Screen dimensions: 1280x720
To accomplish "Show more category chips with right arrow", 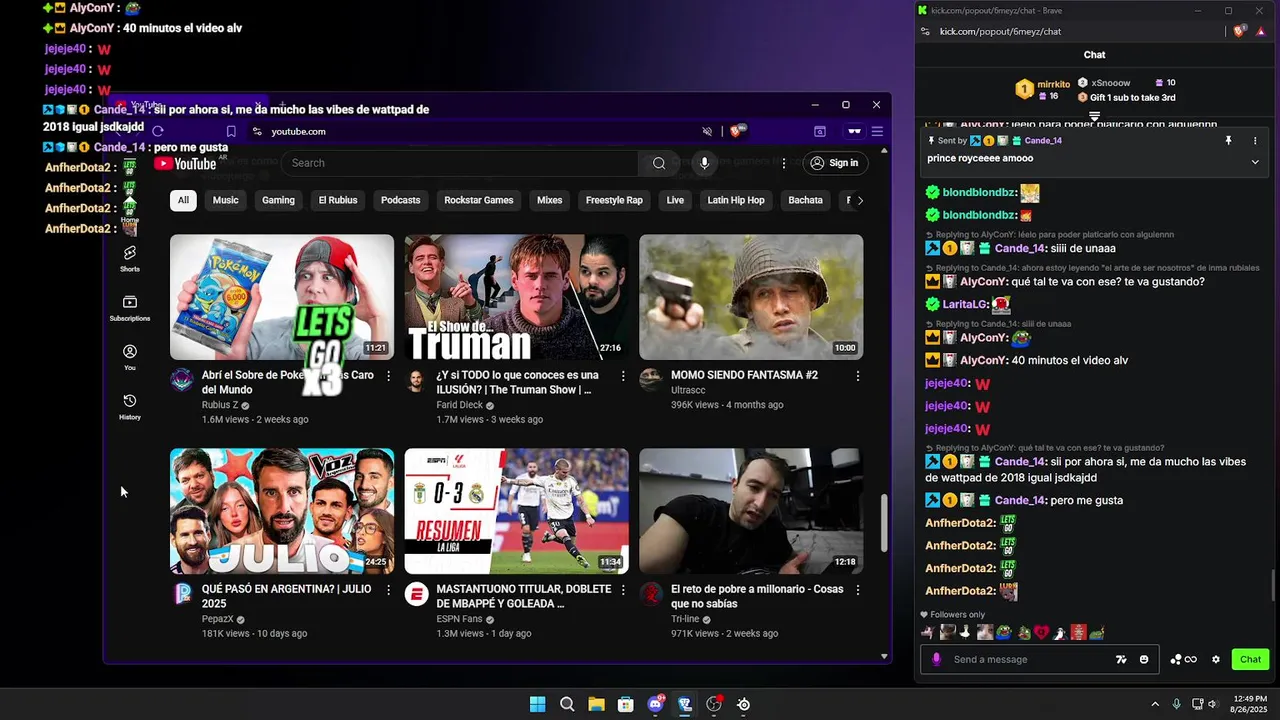I will [x=860, y=200].
